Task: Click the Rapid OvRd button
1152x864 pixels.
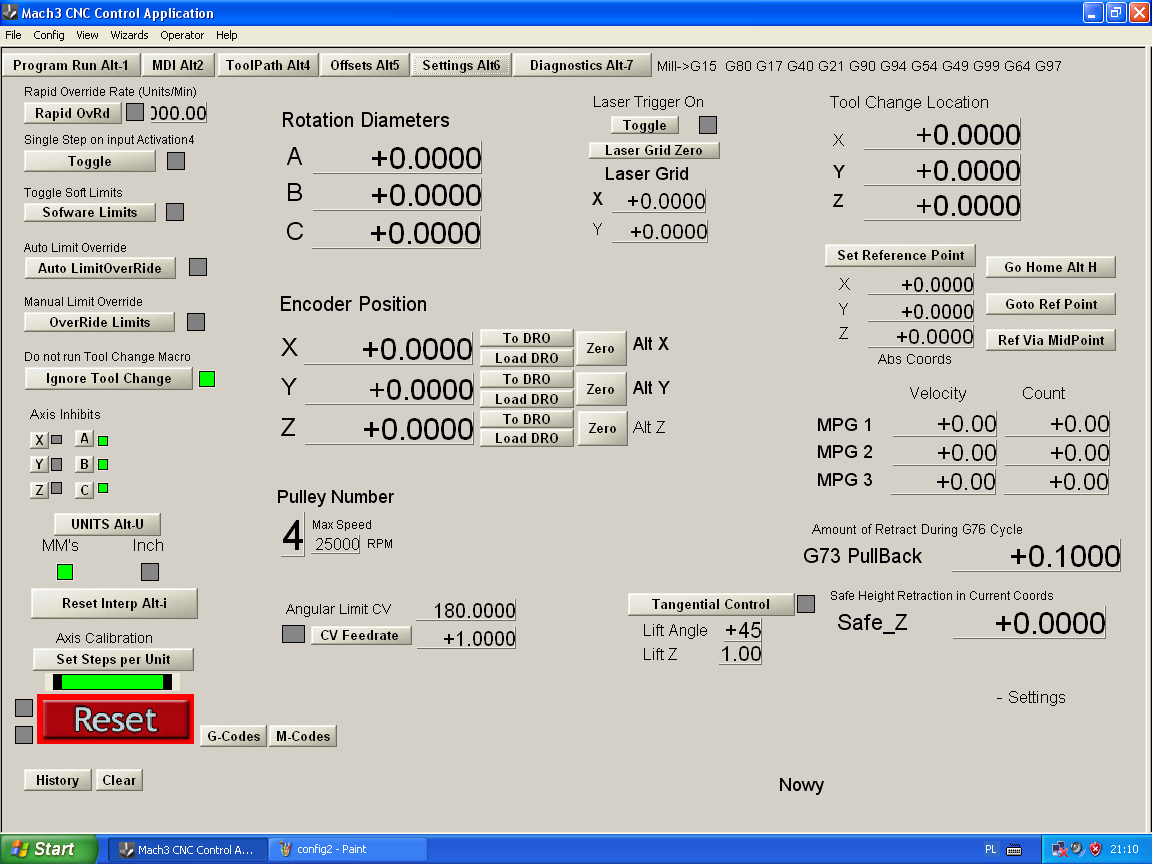Action: coord(72,113)
